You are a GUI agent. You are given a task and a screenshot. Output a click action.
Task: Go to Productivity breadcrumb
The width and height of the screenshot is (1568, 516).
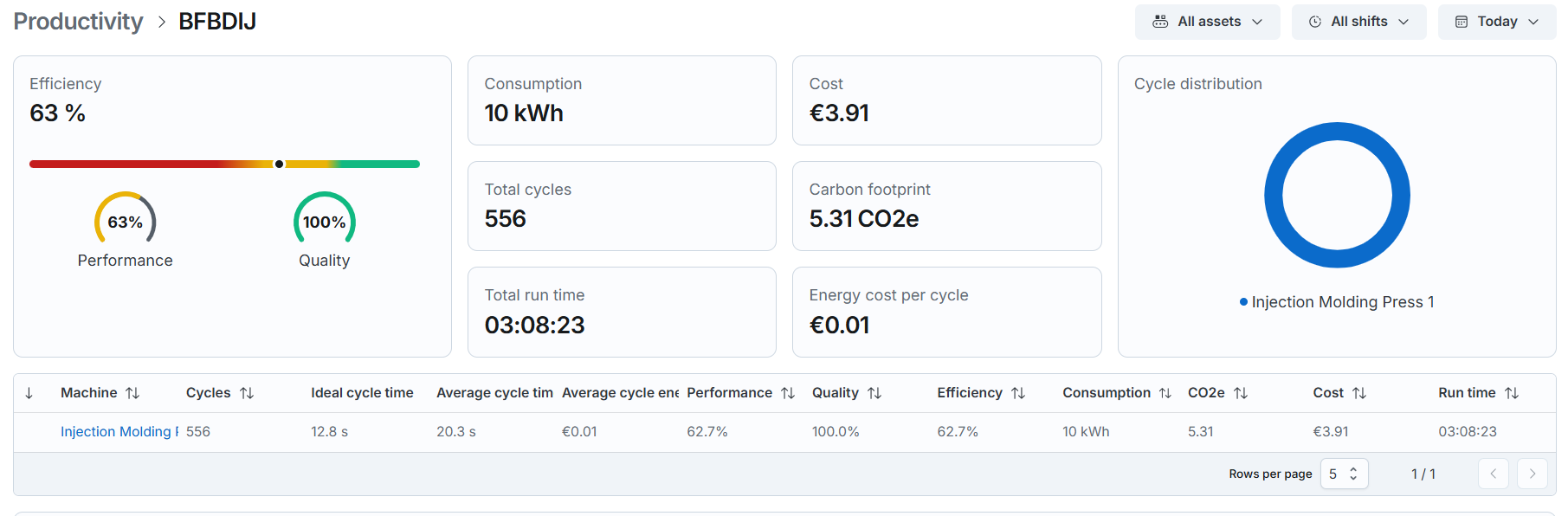[x=78, y=22]
